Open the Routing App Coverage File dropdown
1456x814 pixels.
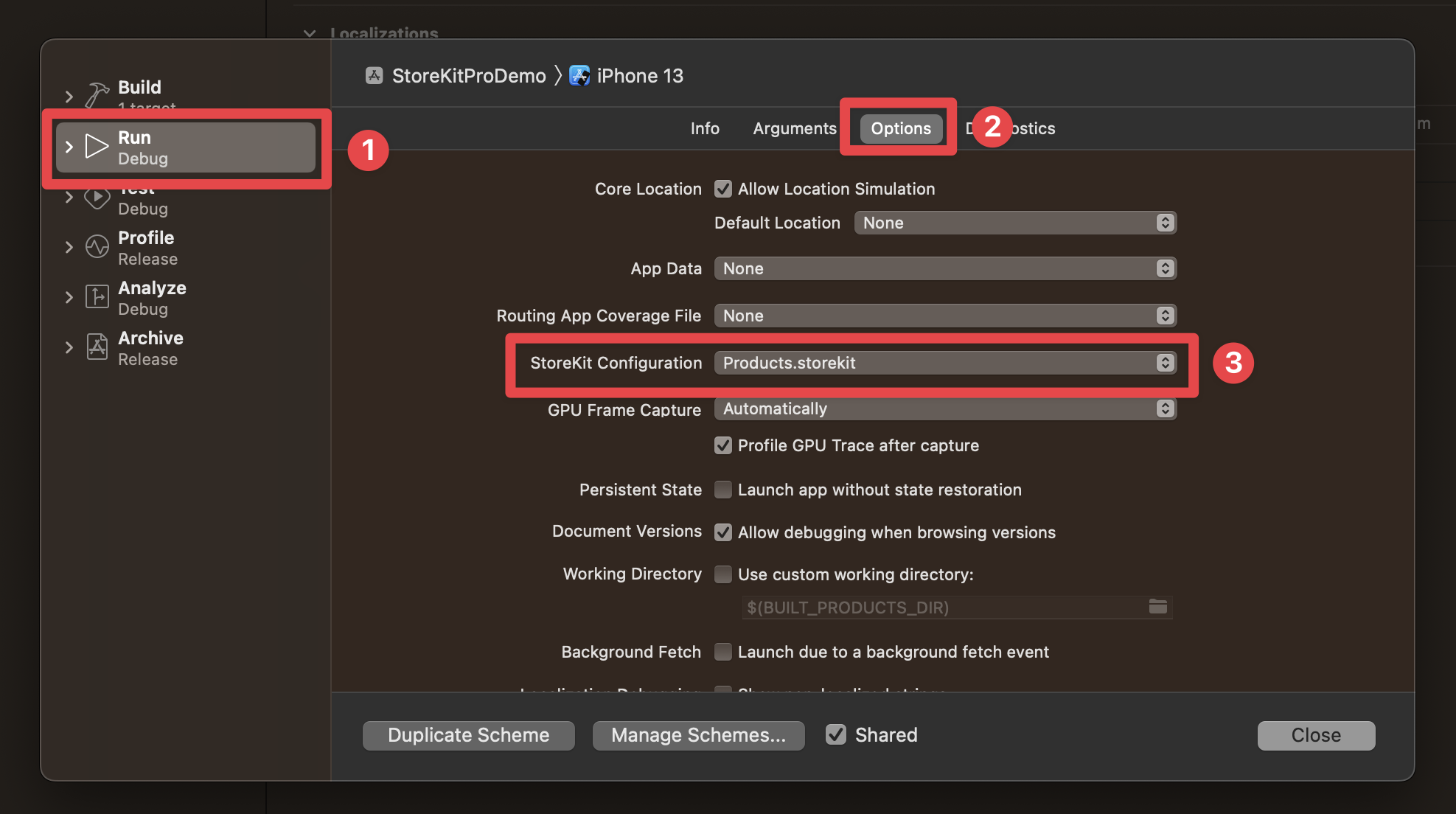(945, 316)
